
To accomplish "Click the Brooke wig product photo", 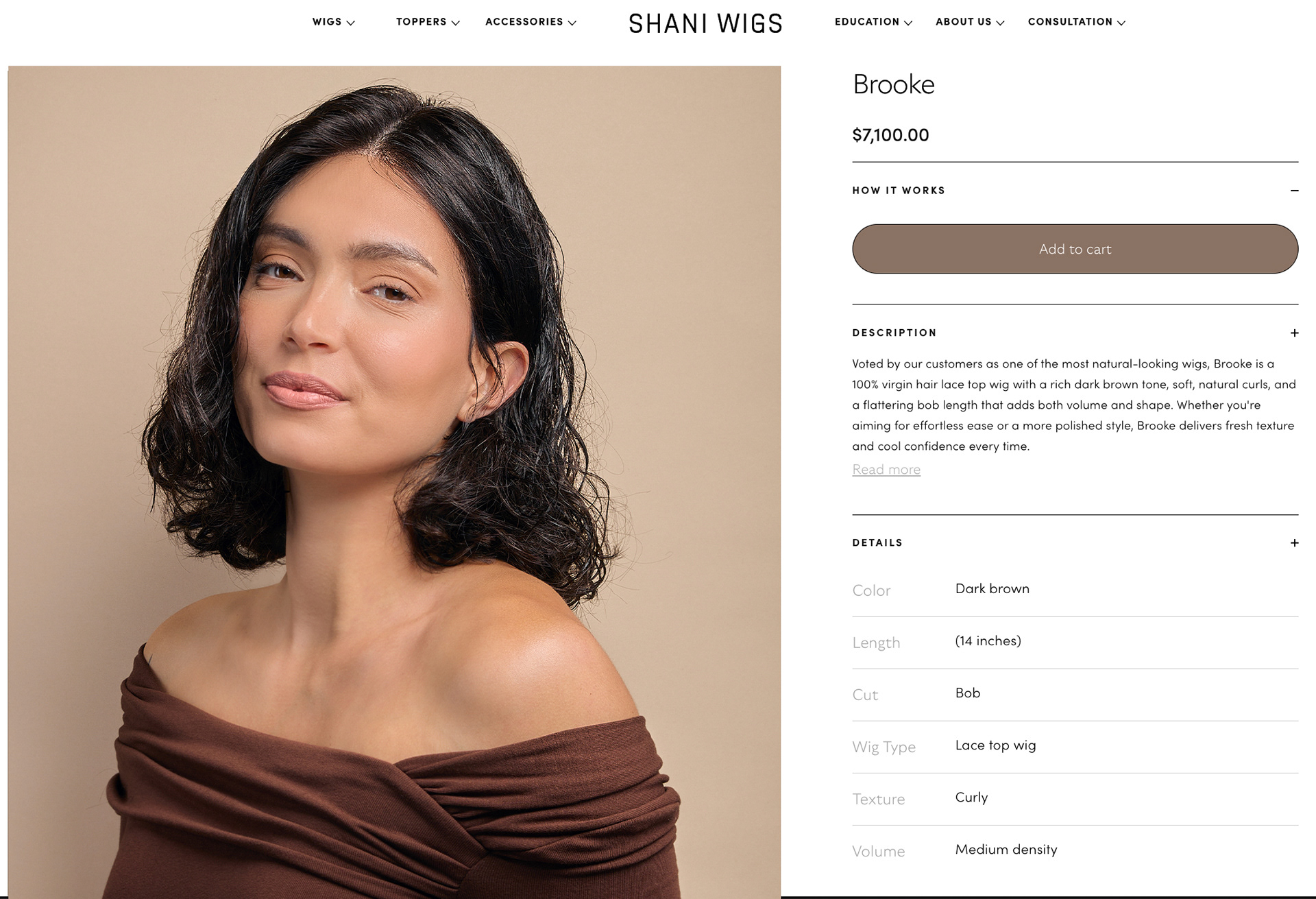I will [394, 482].
